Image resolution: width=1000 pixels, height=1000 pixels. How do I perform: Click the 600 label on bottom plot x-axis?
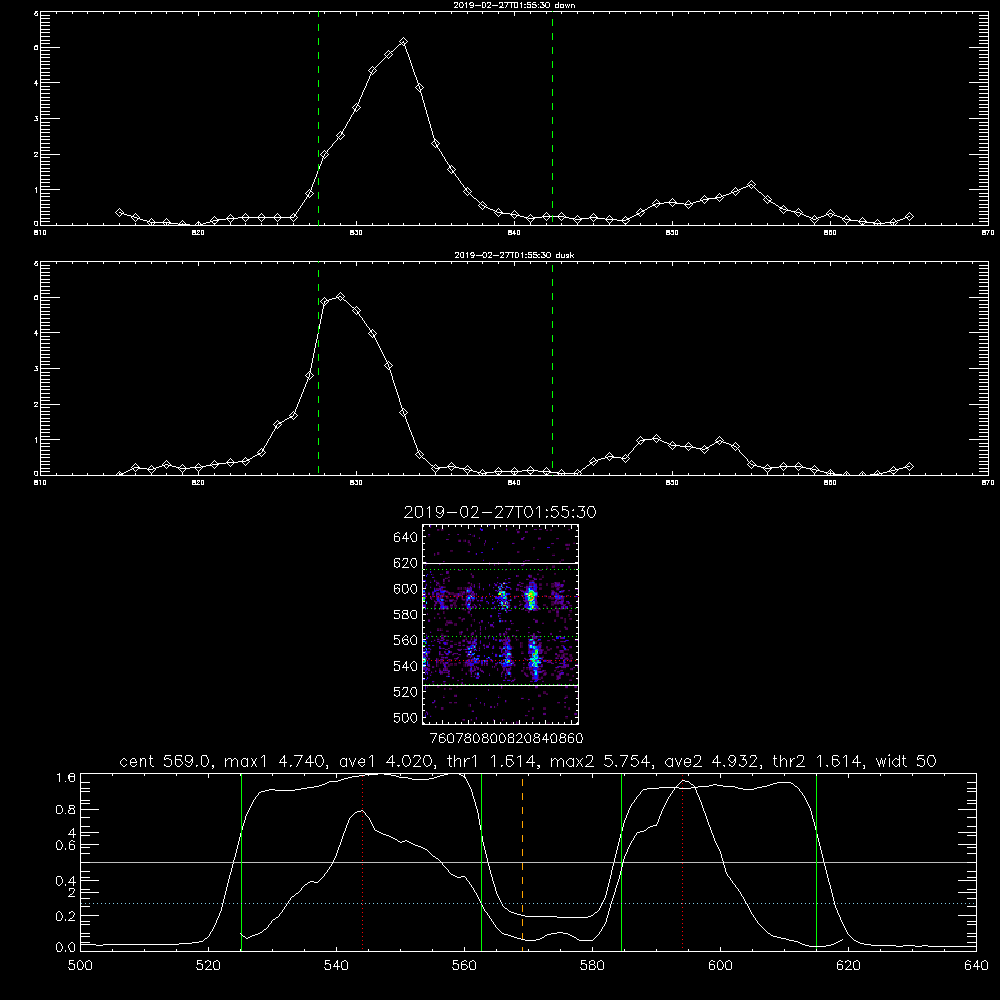click(x=720, y=966)
